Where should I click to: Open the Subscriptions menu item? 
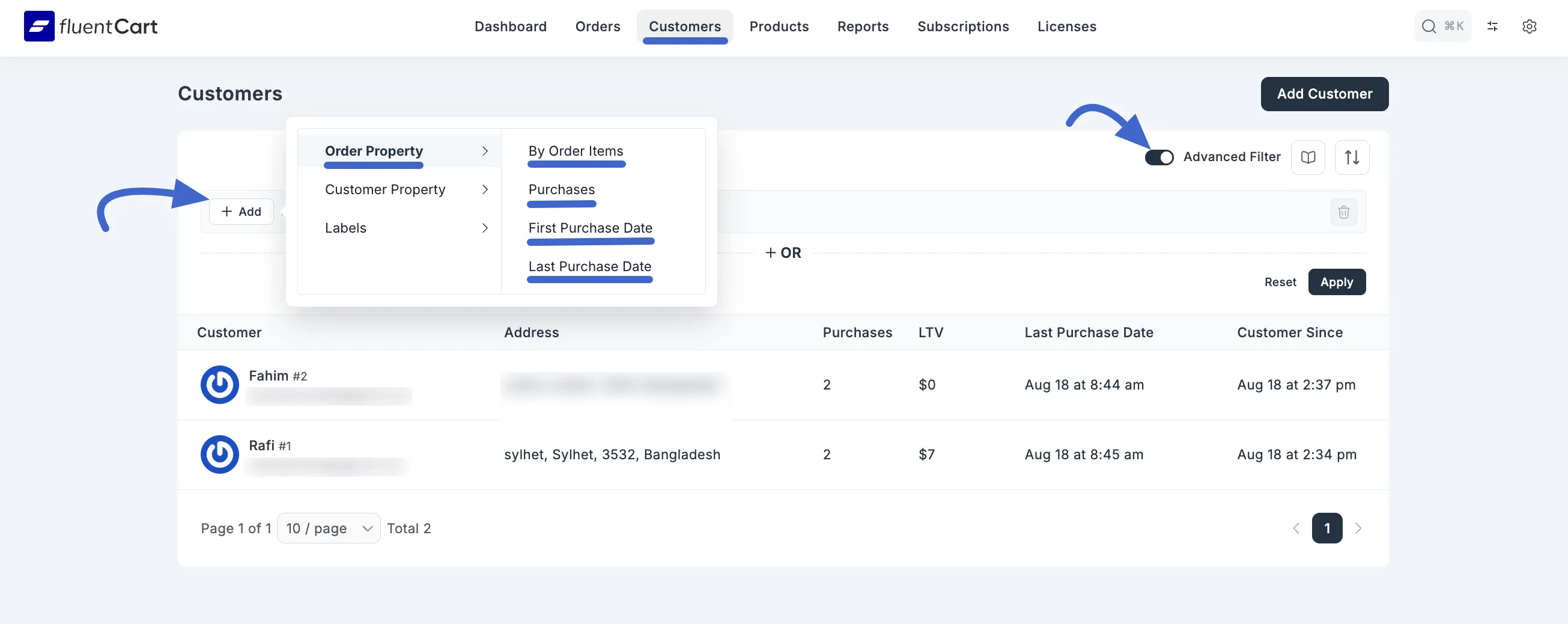[x=963, y=26]
